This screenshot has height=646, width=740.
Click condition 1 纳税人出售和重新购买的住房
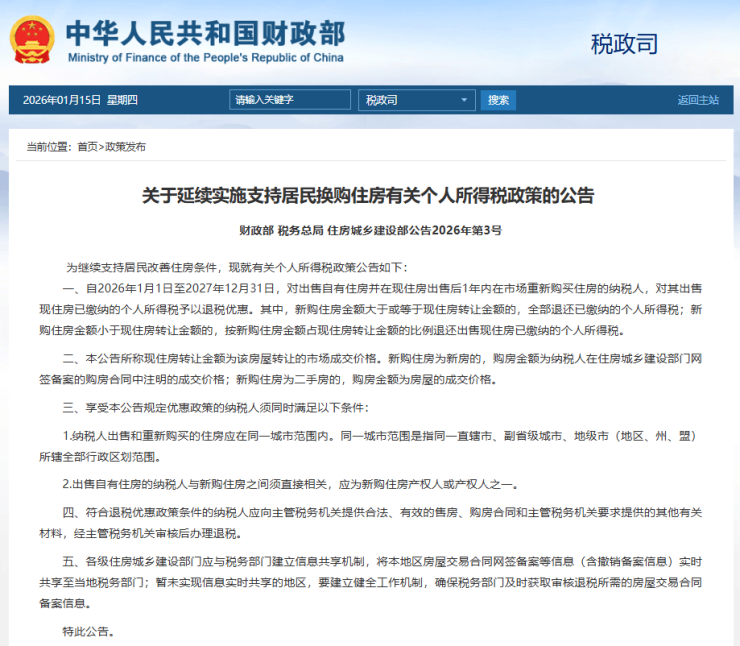(x=370, y=446)
